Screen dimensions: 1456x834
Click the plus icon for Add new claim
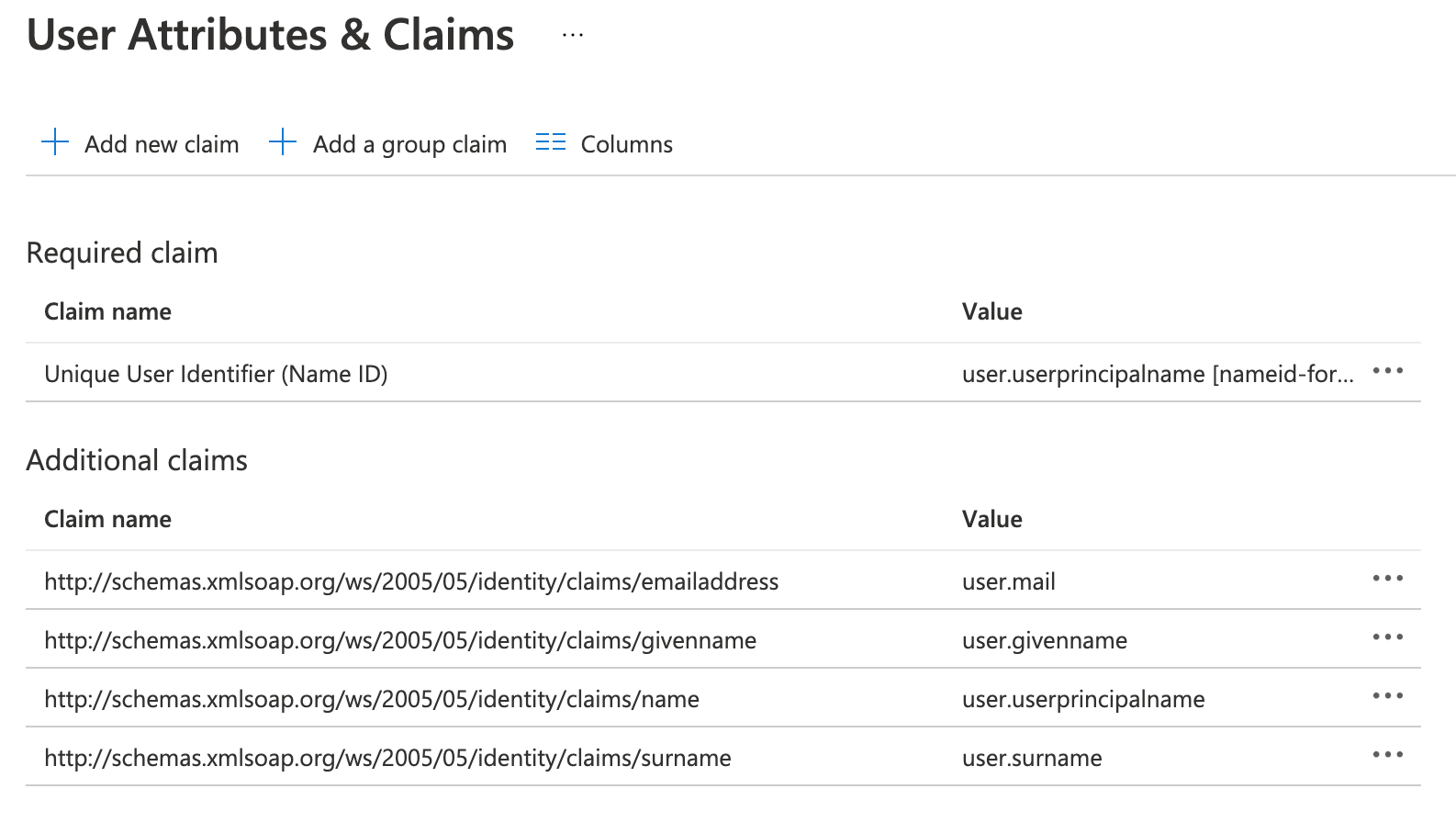point(55,142)
